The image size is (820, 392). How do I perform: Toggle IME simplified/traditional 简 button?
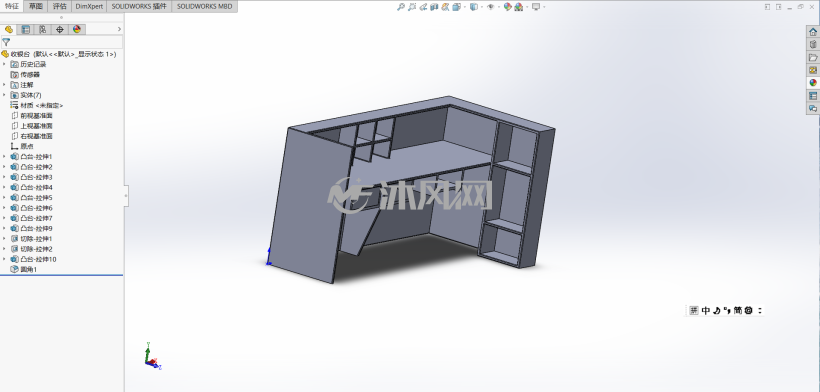click(737, 310)
